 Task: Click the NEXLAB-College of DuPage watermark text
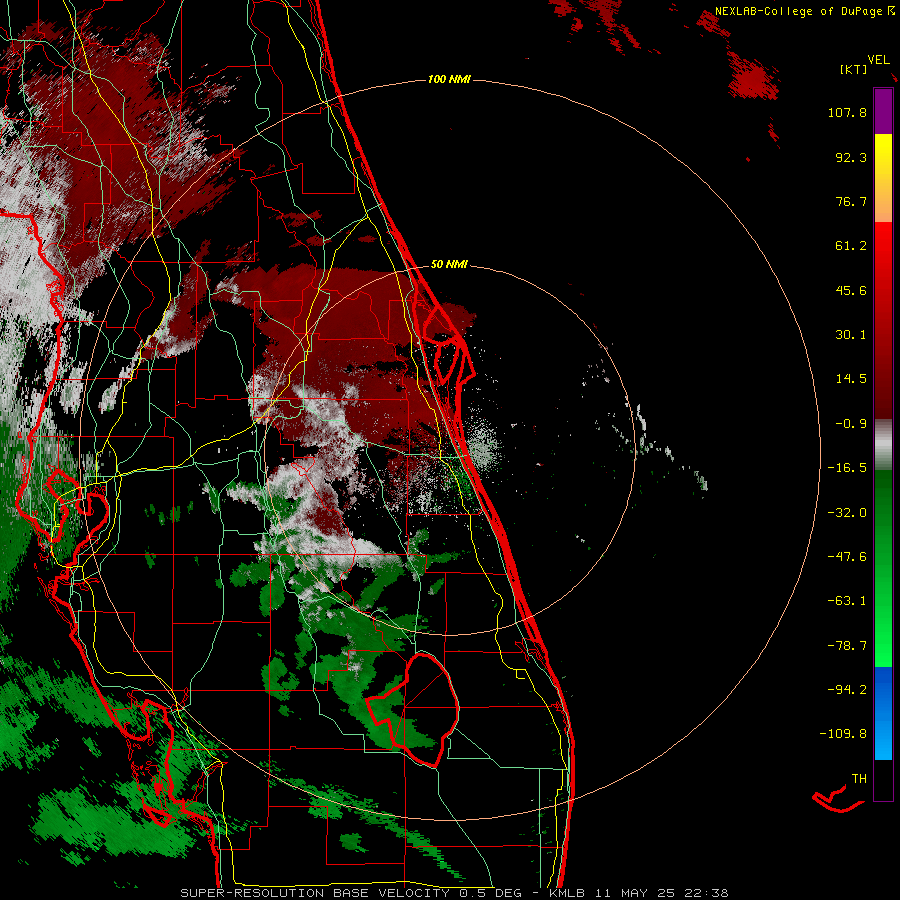(x=805, y=11)
